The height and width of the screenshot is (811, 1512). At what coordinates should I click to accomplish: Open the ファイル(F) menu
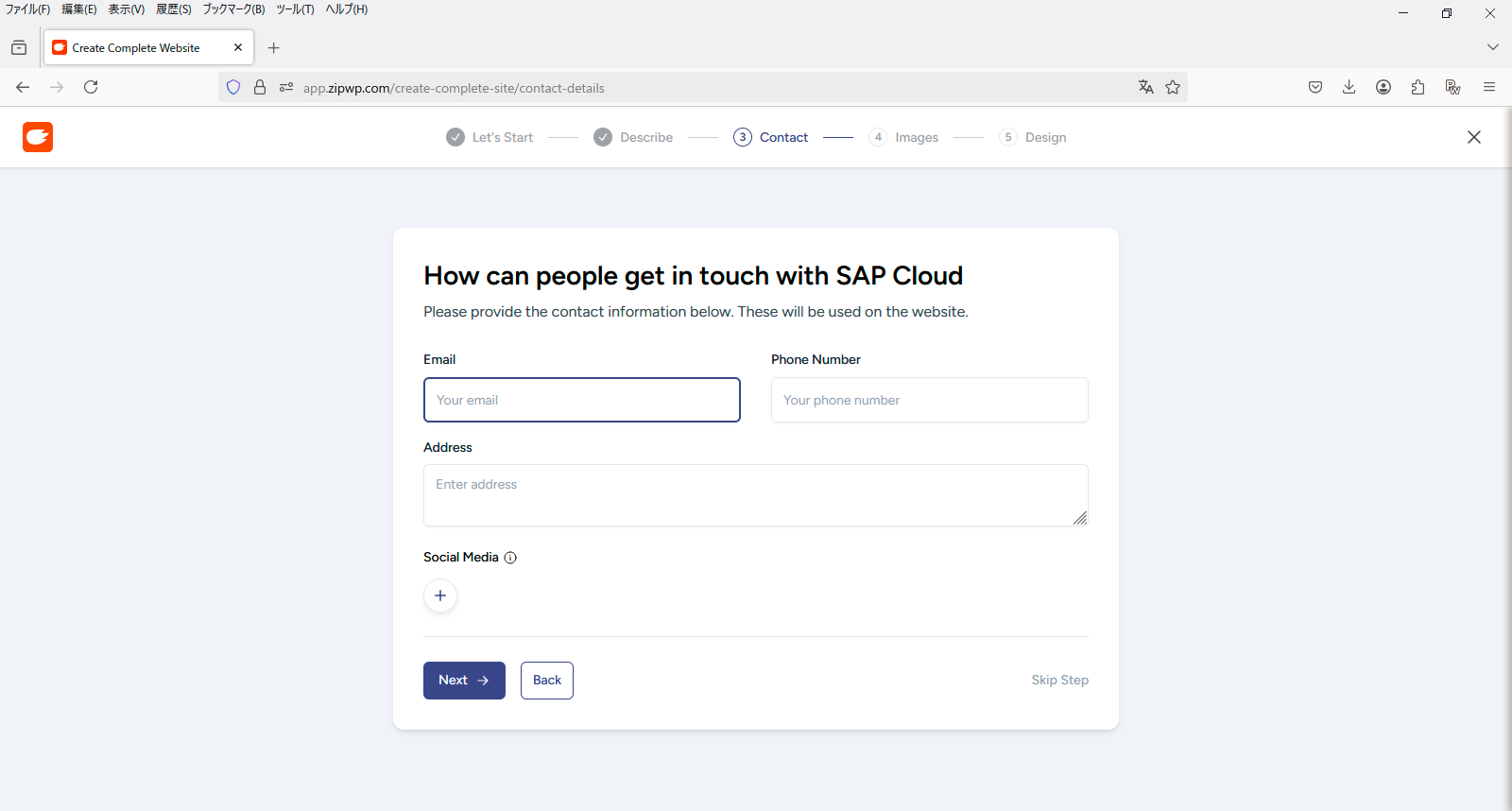tap(27, 9)
